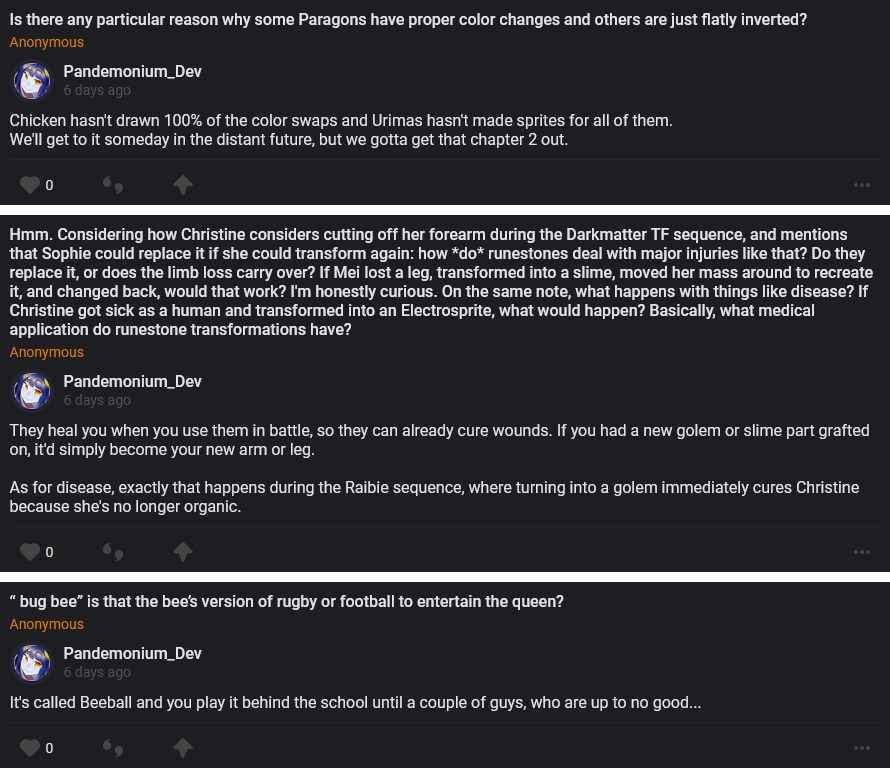Click quote icon under Paragons color answer
The width and height of the screenshot is (890, 768).
pyautogui.click(x=113, y=185)
